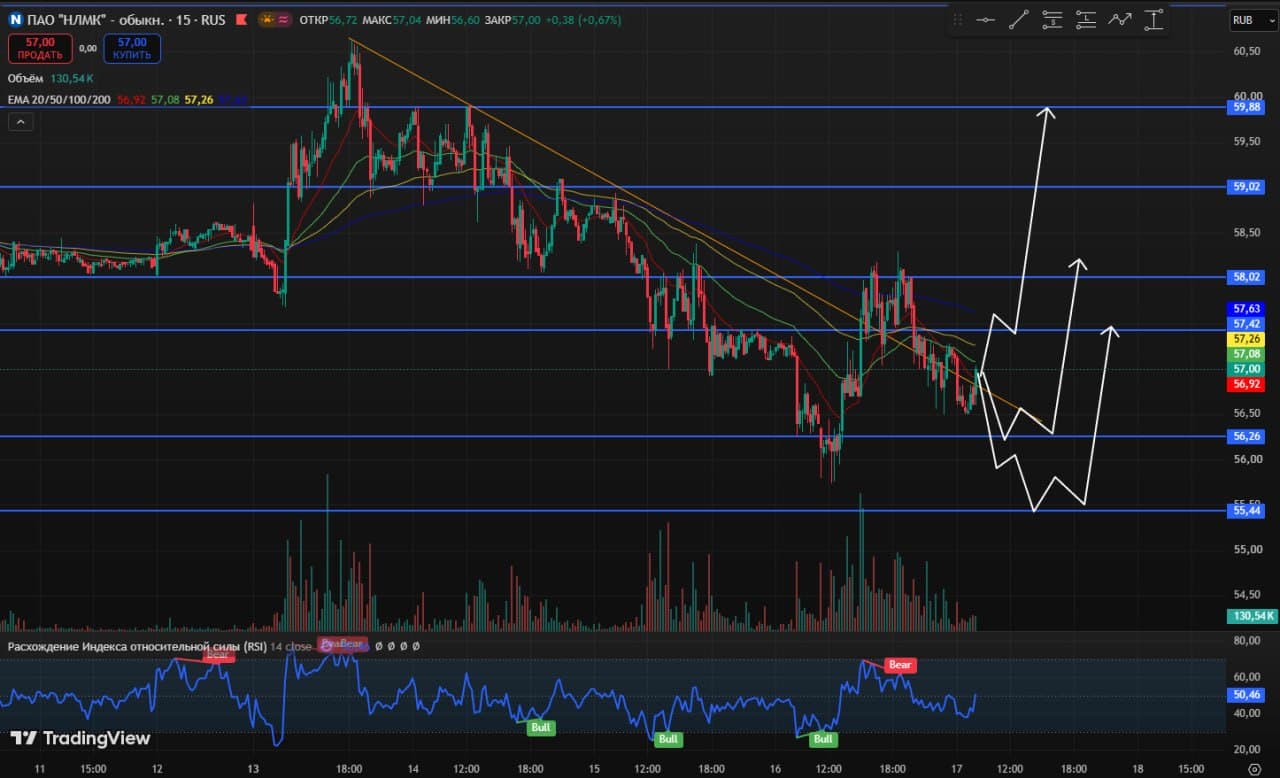This screenshot has height=778, width=1280.
Task: Select the trend line drawing tool
Action: tap(1019, 19)
